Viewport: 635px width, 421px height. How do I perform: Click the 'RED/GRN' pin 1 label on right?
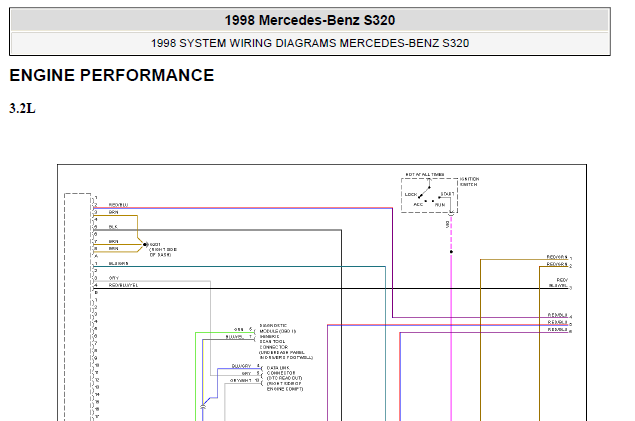point(559,257)
